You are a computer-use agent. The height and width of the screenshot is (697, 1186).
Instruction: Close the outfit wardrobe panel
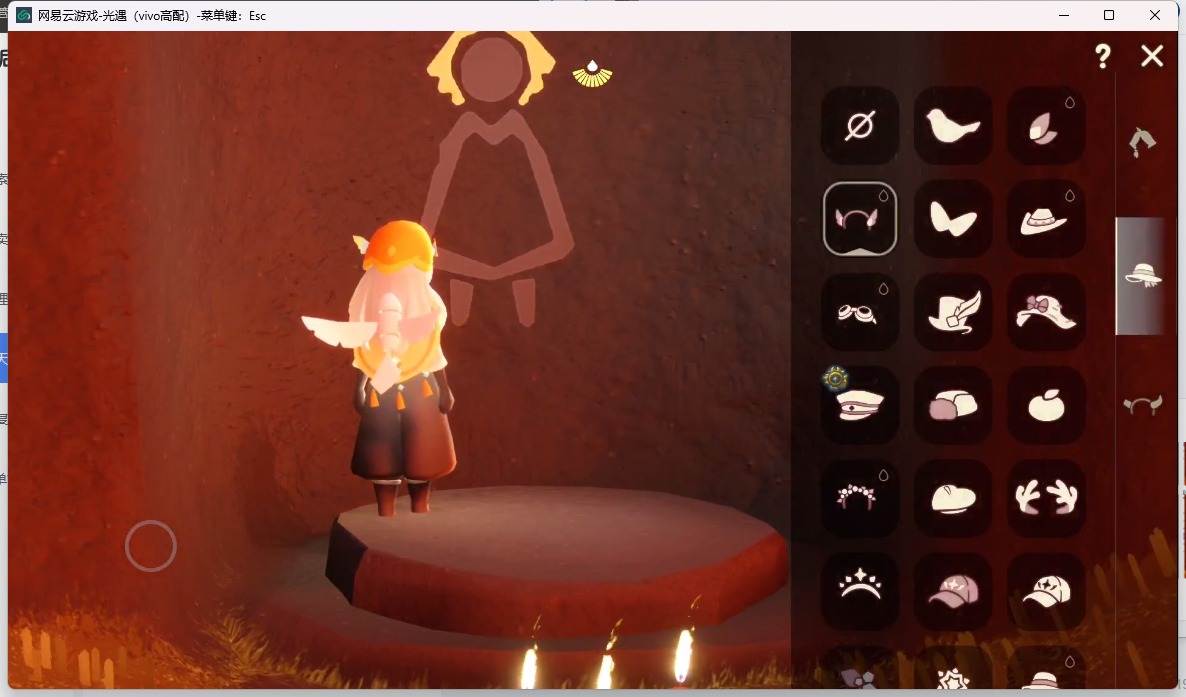pos(1152,55)
